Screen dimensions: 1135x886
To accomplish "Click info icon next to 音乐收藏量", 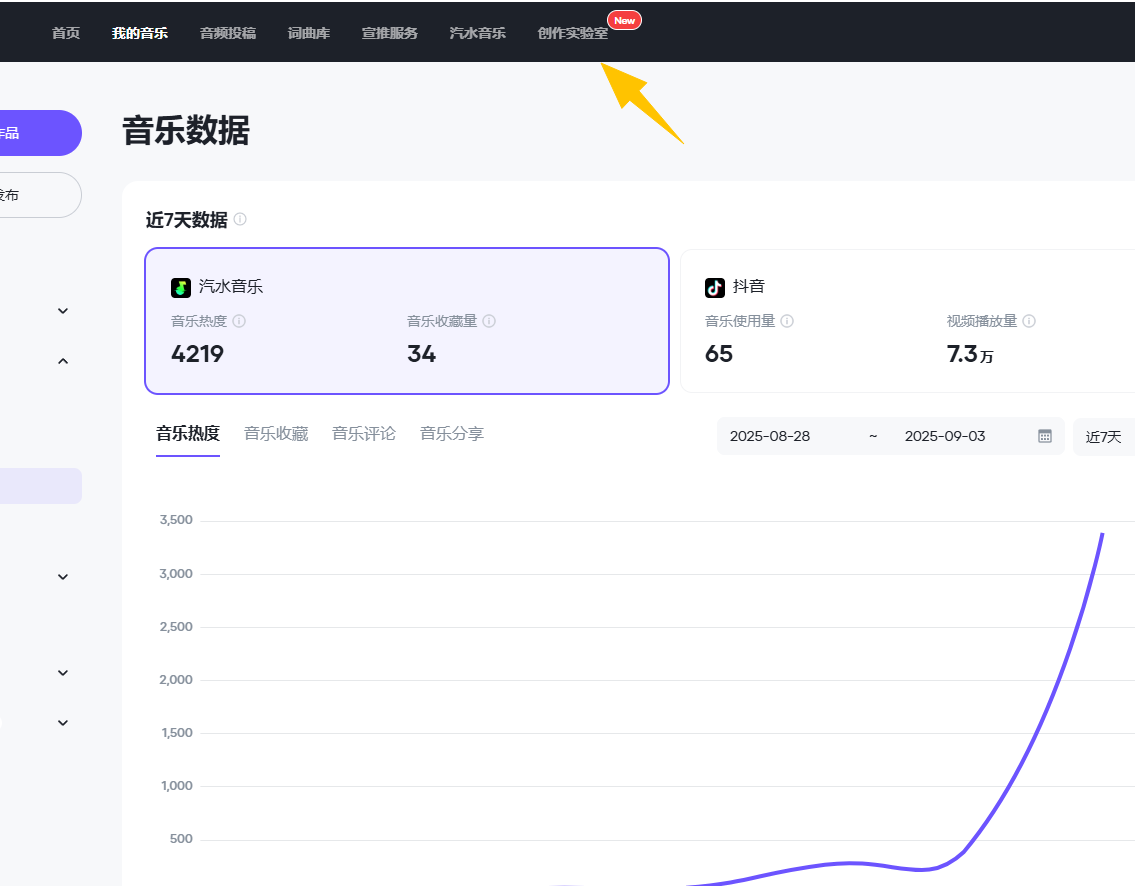I will (488, 322).
